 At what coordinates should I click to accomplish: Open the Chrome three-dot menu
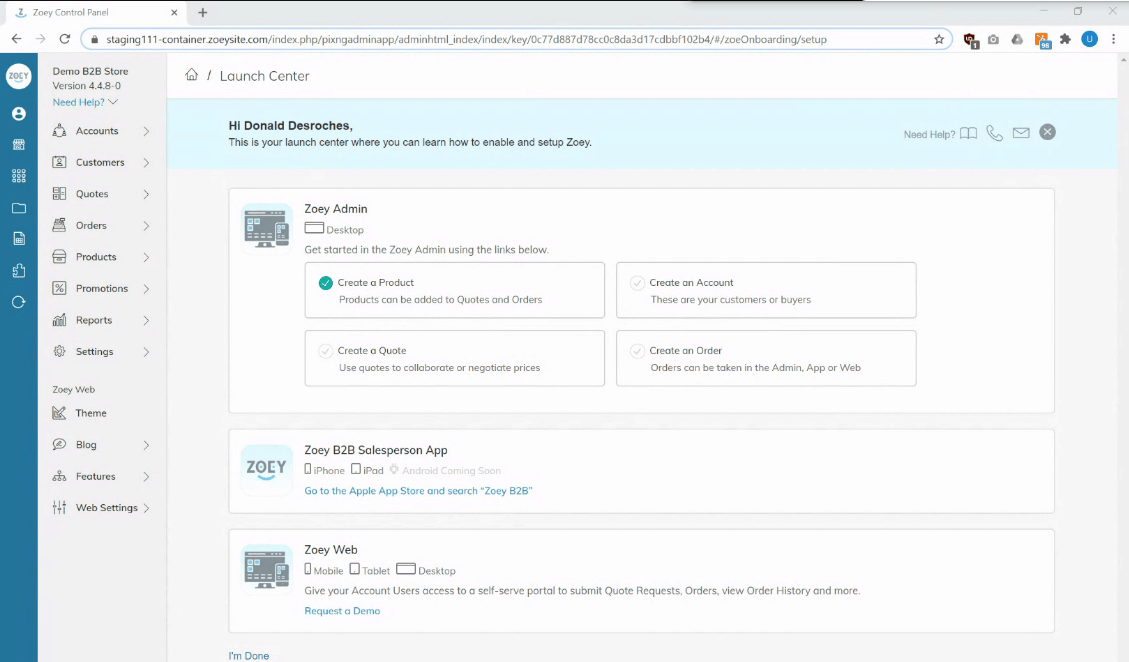[1113, 40]
